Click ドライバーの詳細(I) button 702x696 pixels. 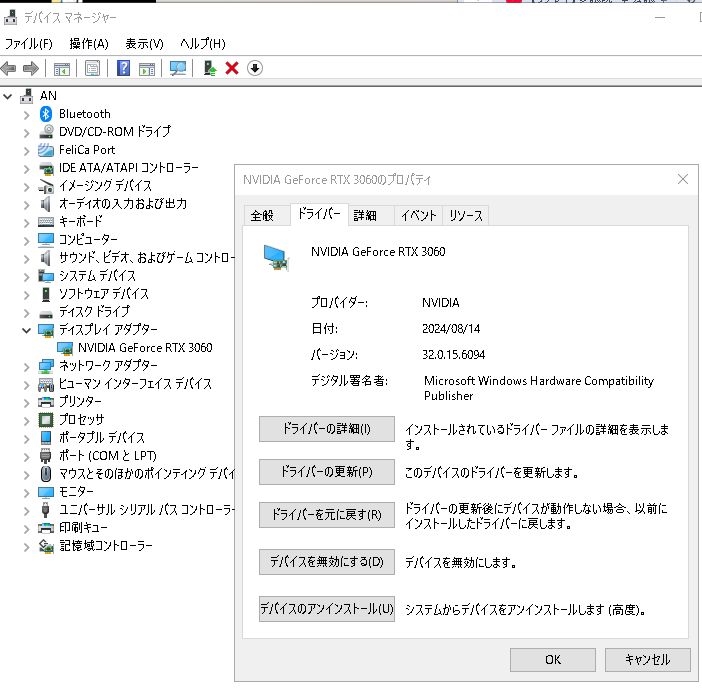(x=326, y=429)
